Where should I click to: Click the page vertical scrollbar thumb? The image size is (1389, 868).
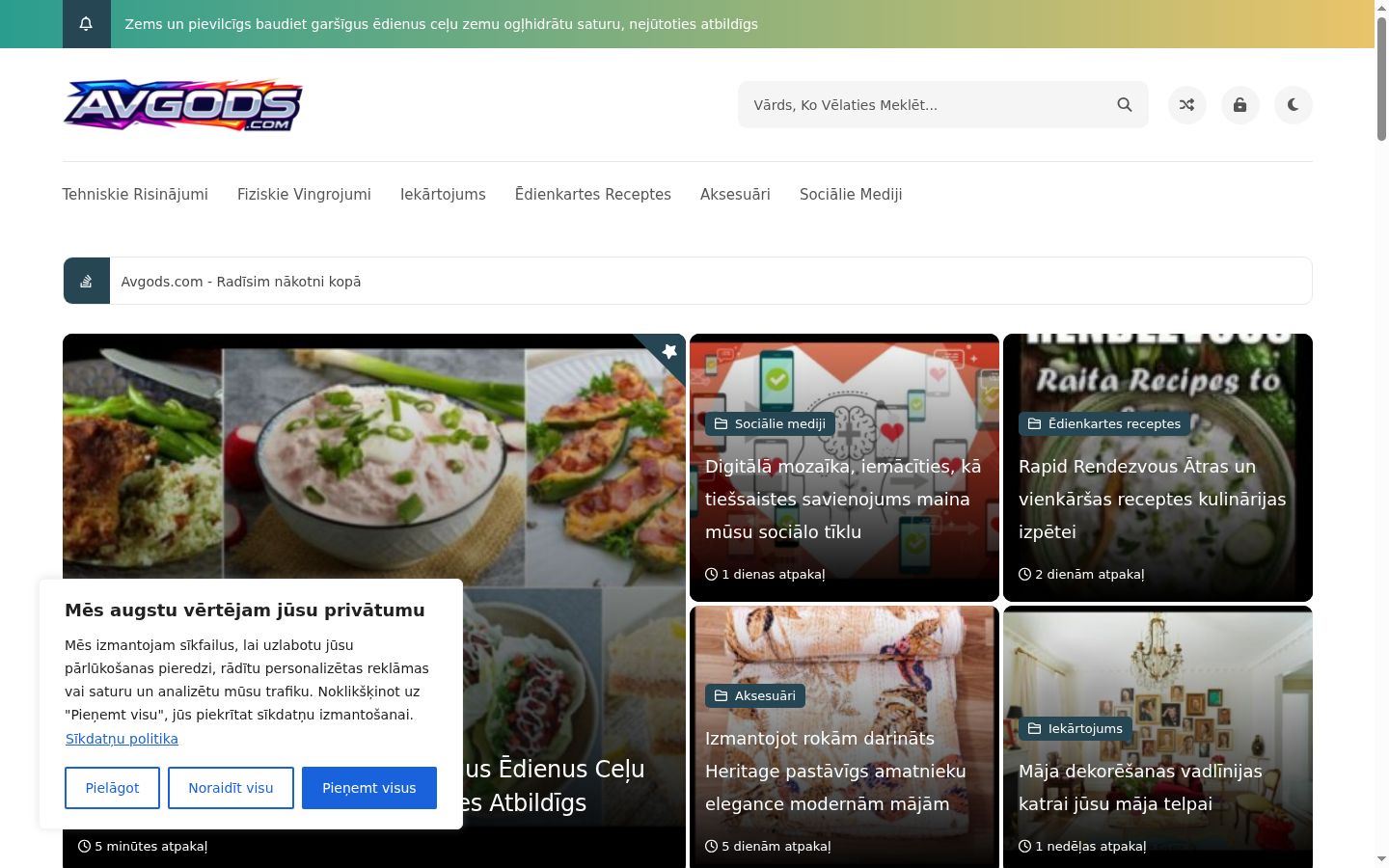click(1381, 79)
